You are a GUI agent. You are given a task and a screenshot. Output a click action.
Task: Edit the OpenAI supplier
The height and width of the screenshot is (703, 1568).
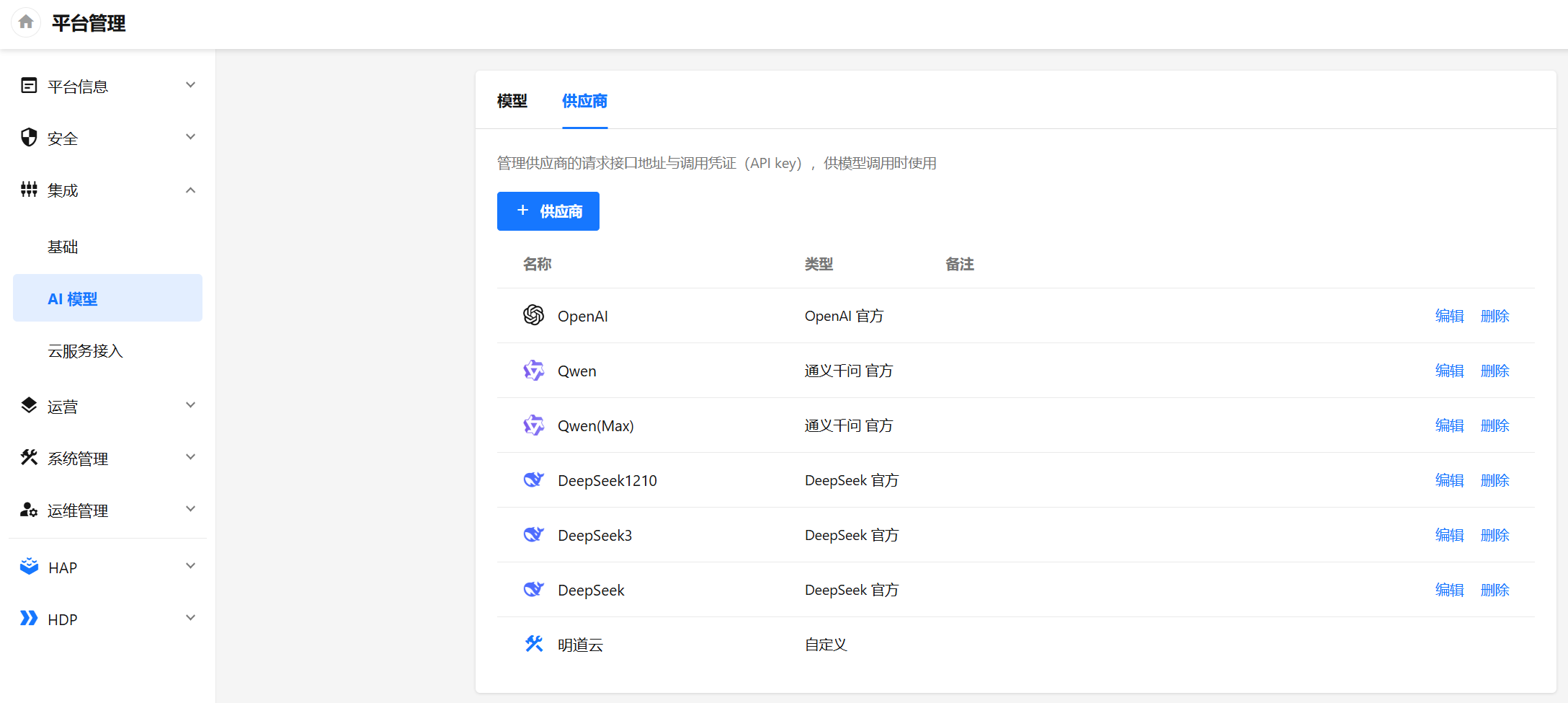pyautogui.click(x=1449, y=316)
